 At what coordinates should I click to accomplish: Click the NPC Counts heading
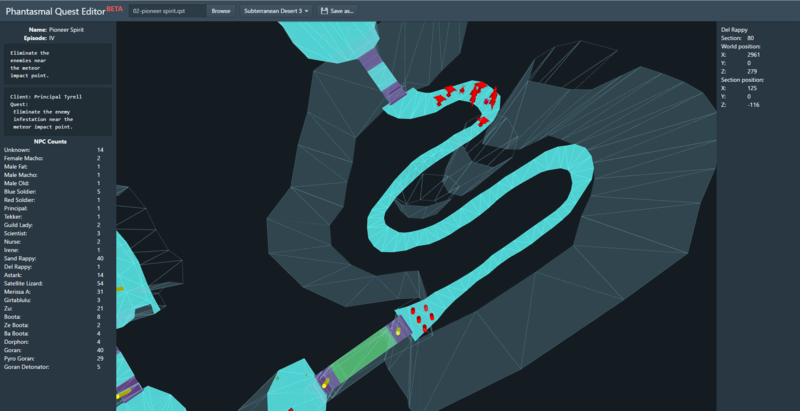pos(51,142)
